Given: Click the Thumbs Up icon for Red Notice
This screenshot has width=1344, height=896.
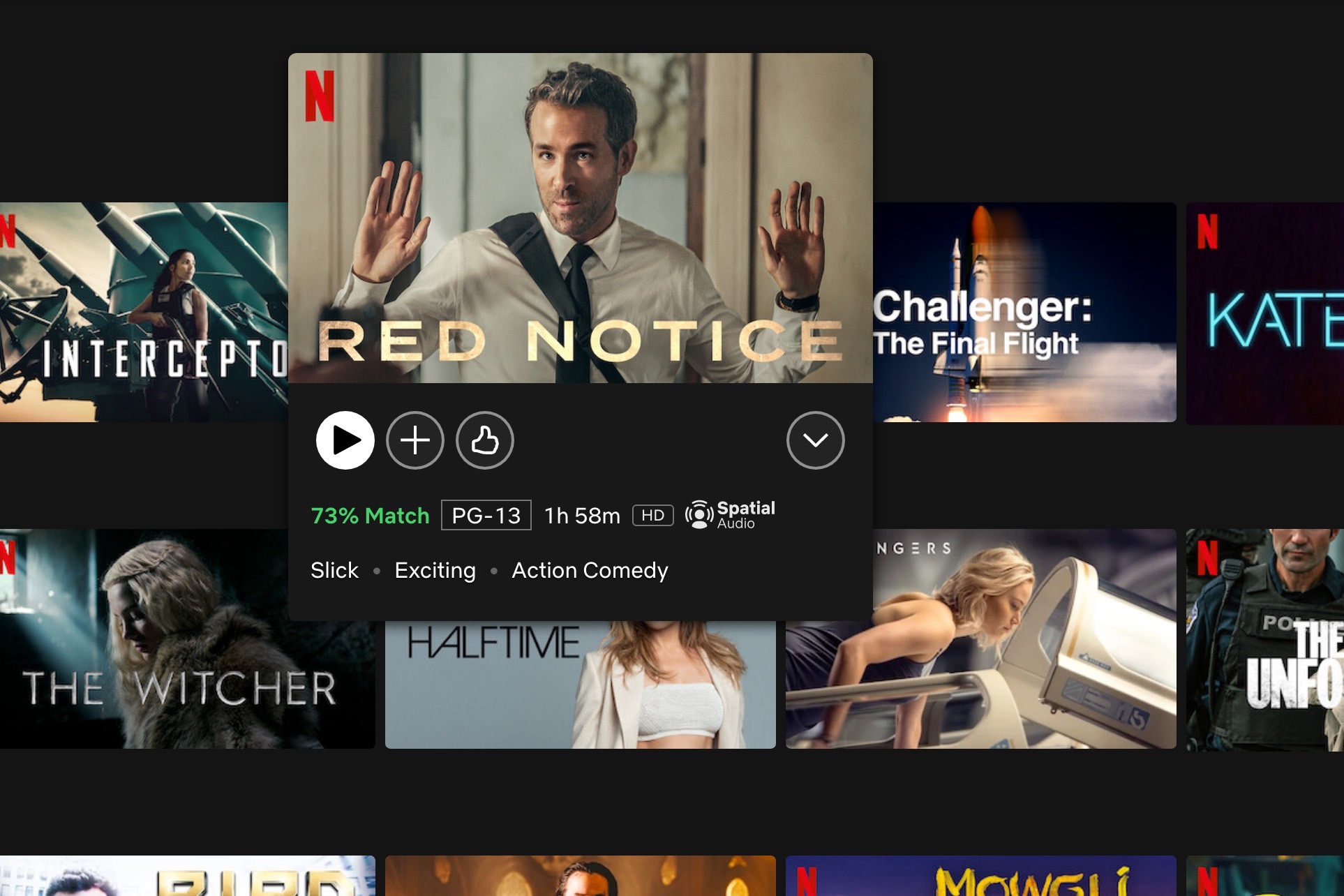Looking at the screenshot, I should (x=484, y=440).
